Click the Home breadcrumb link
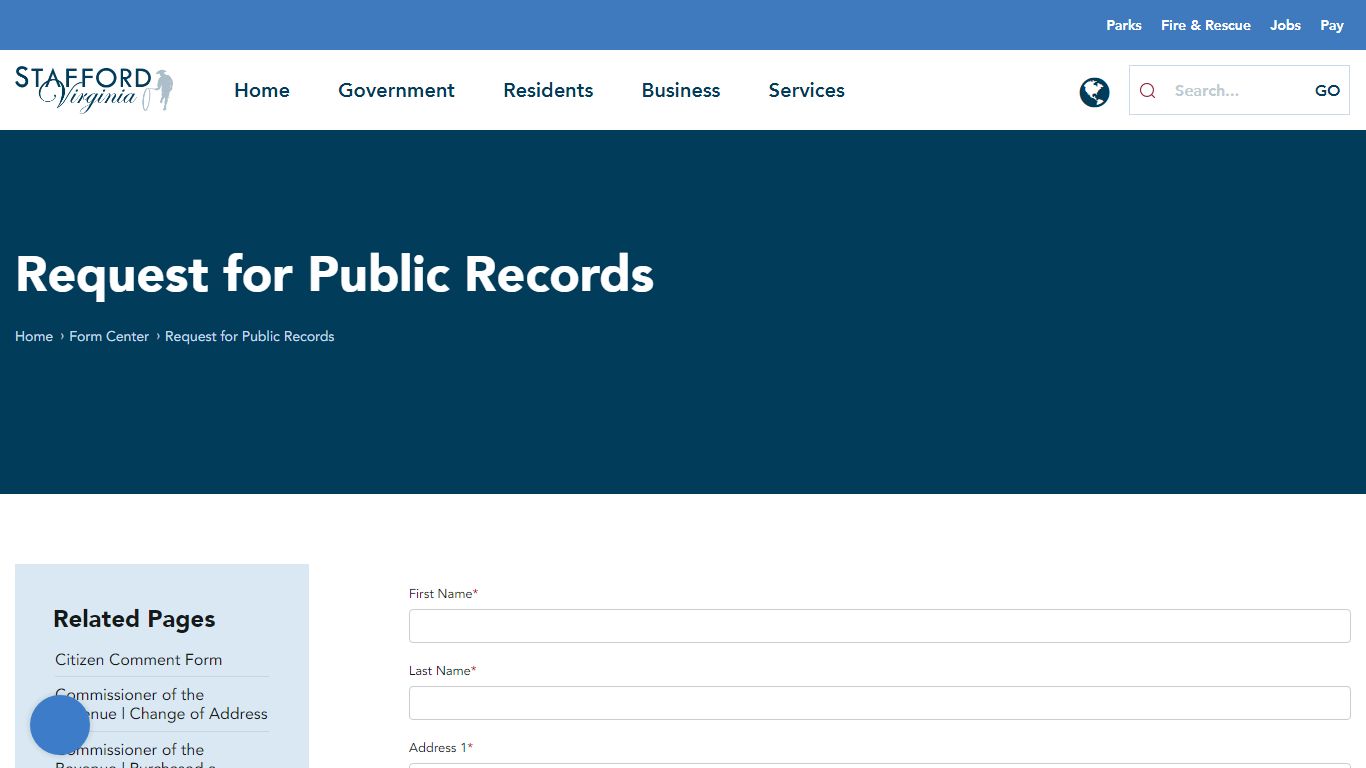This screenshot has width=1366, height=768. (34, 336)
